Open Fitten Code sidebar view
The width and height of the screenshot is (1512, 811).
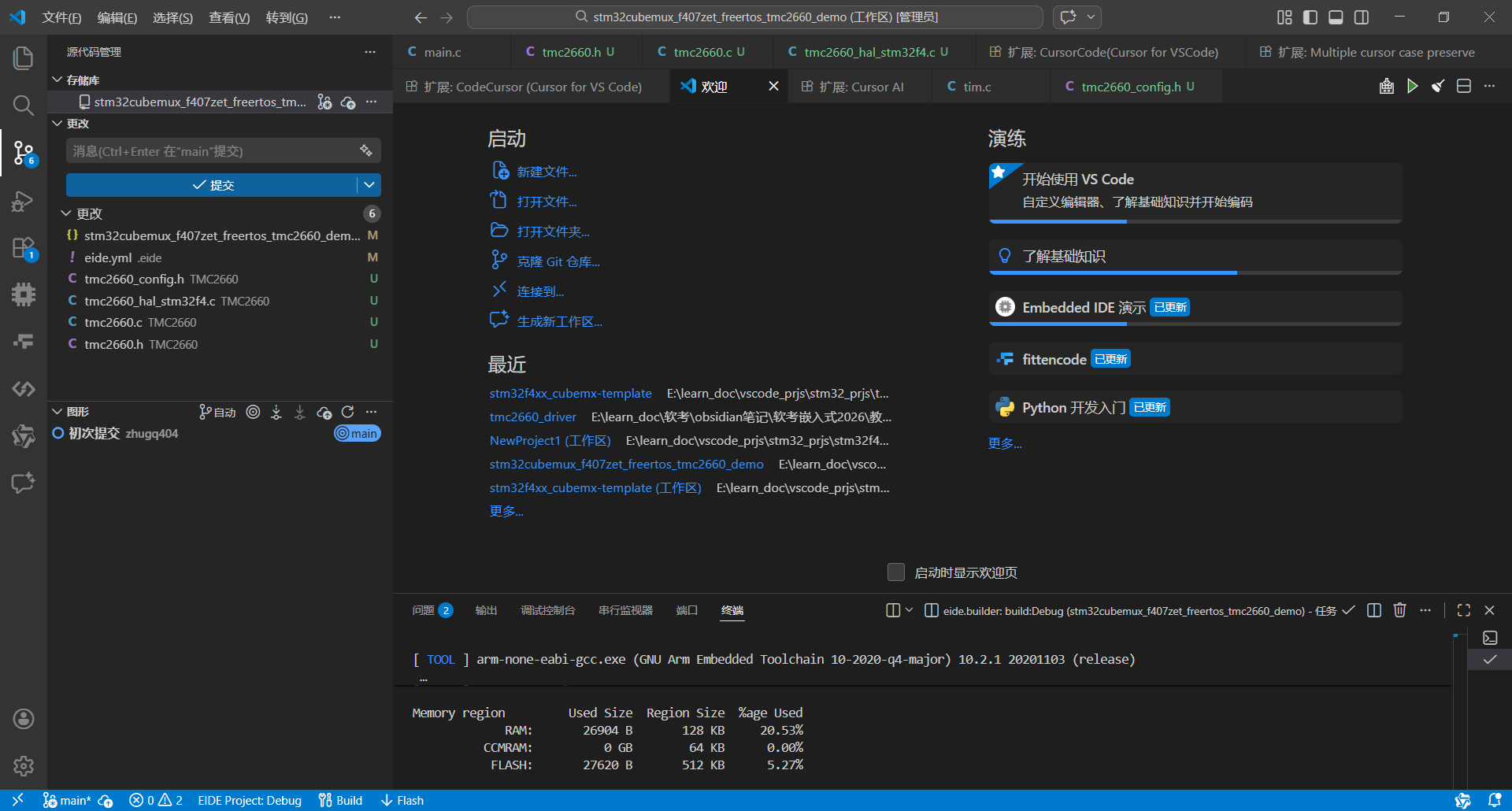coord(24,341)
